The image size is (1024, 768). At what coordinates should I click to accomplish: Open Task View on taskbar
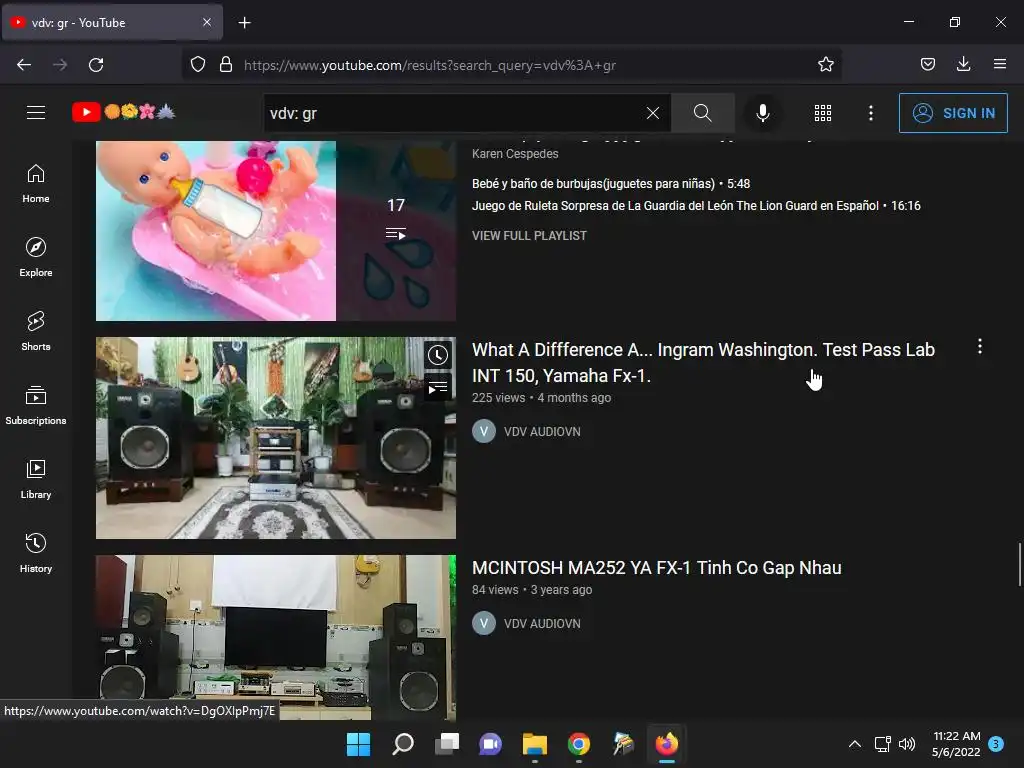point(447,744)
